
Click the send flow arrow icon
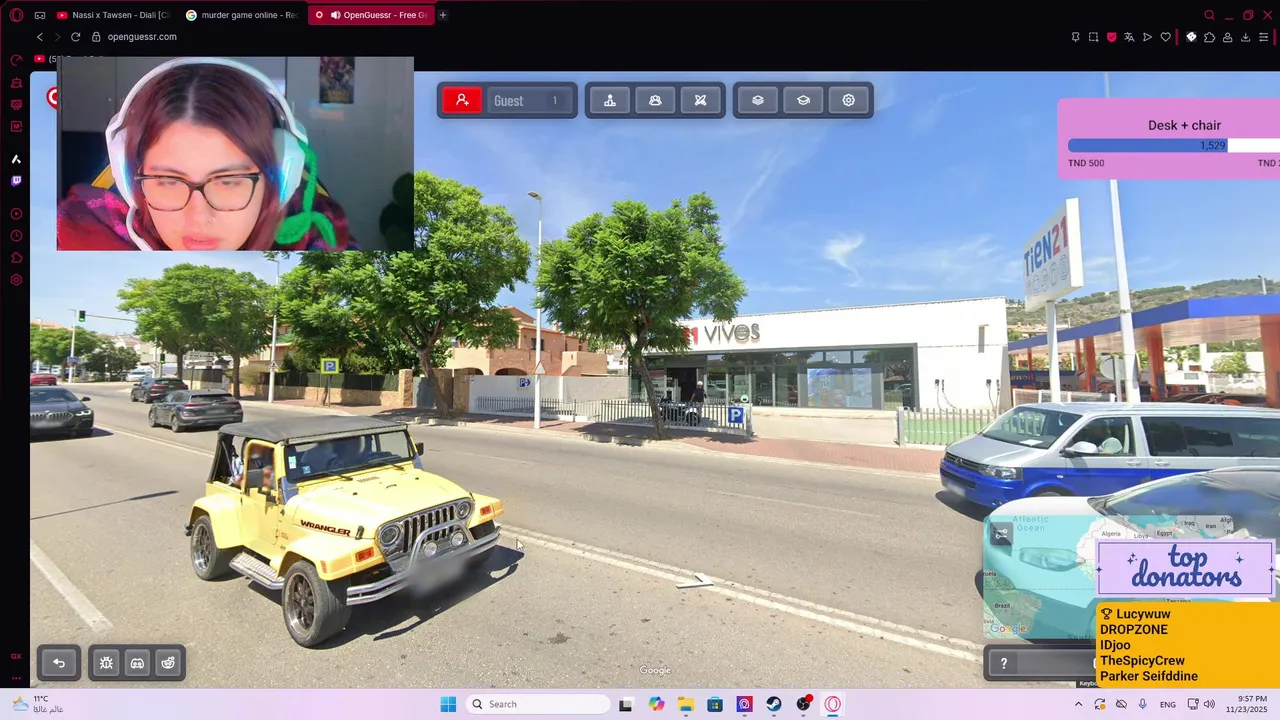tap(1147, 37)
